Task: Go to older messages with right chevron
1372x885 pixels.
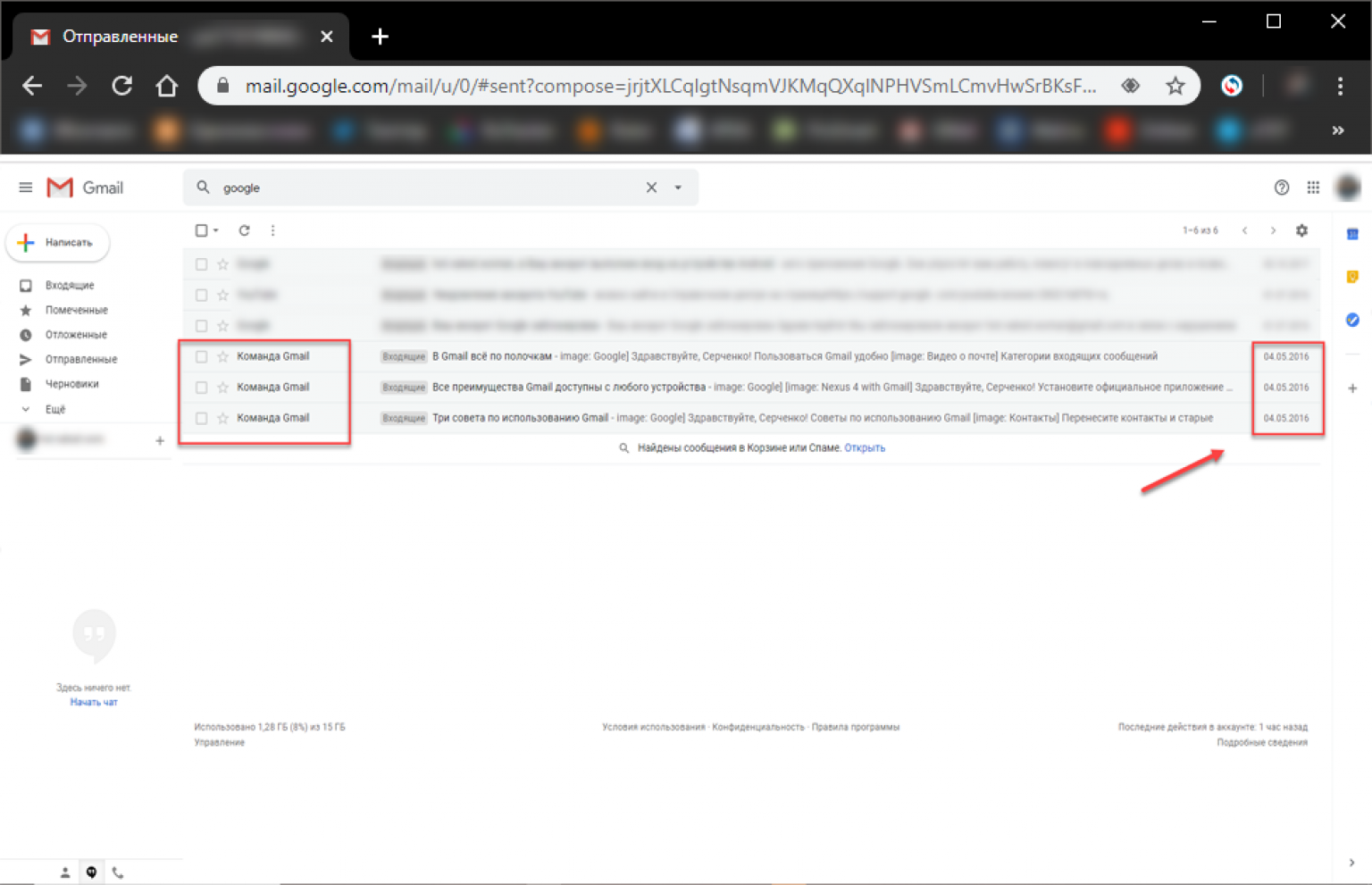Action: click(1273, 230)
